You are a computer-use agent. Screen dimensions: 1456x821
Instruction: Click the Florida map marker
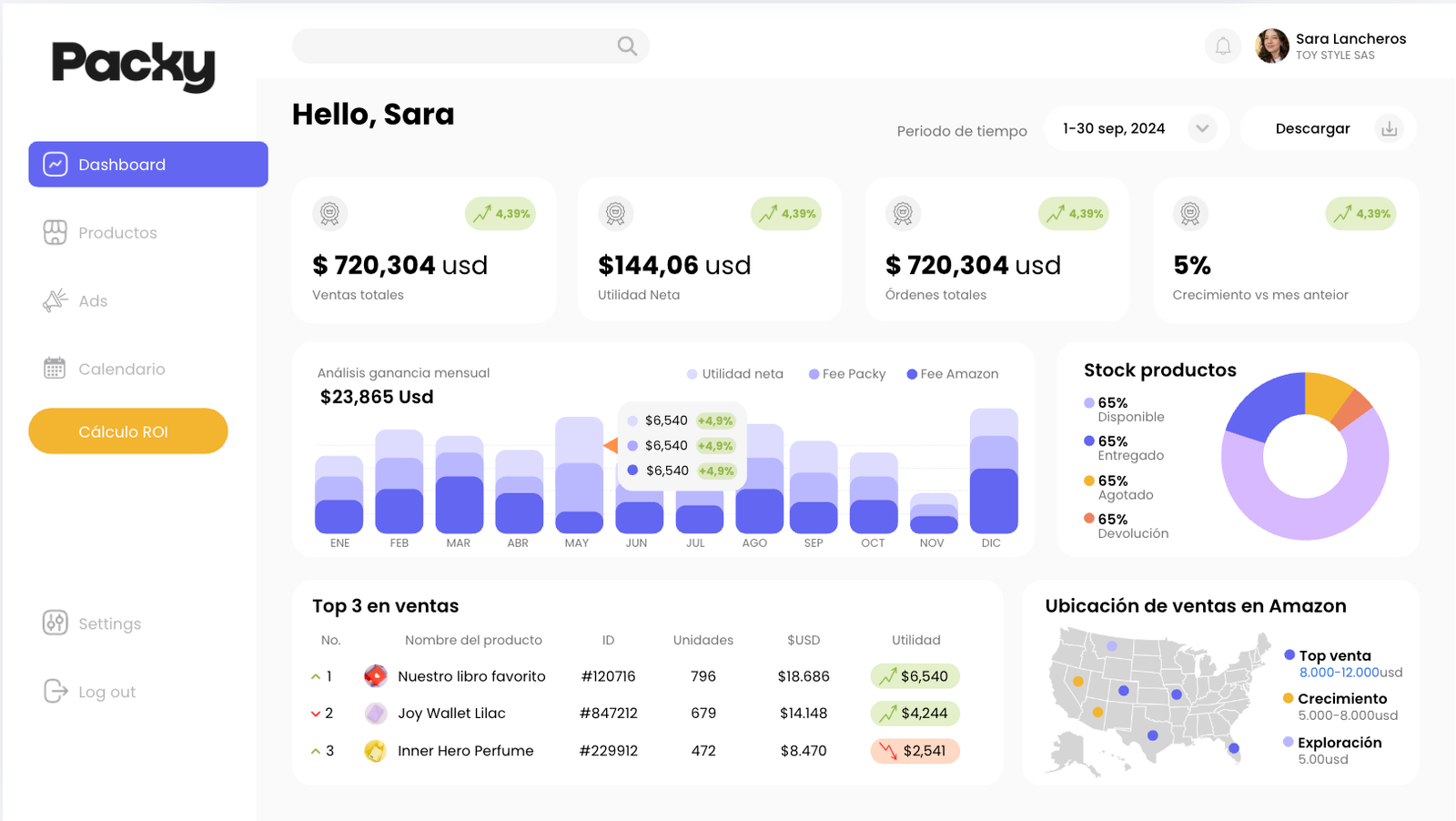(x=1234, y=748)
